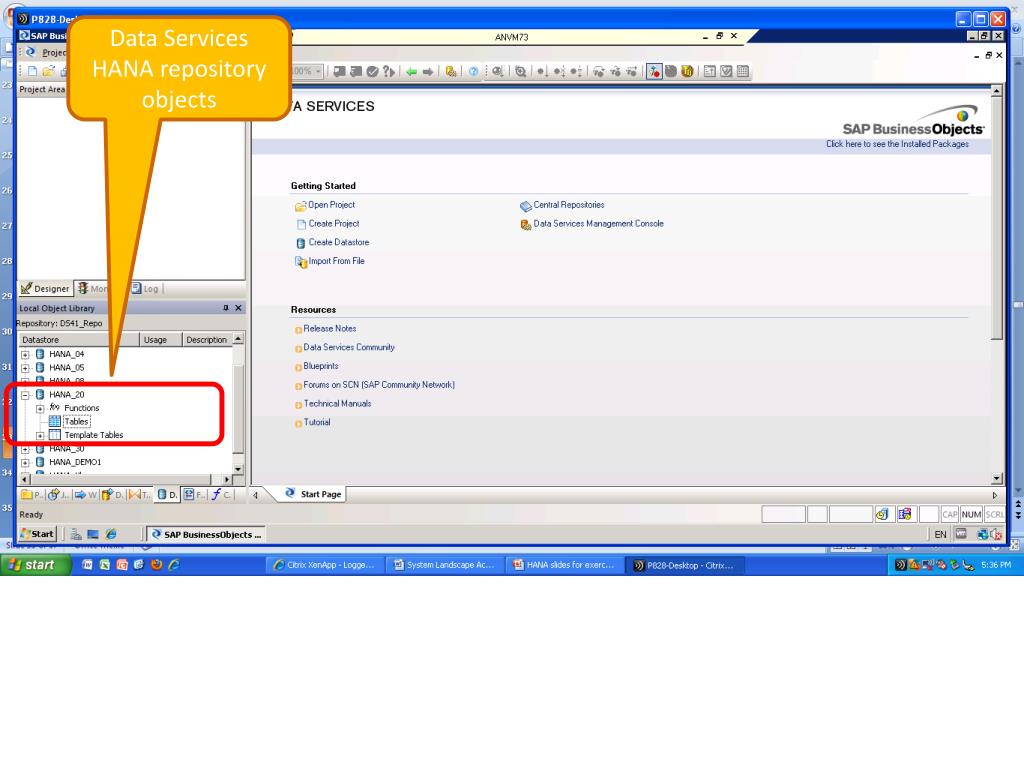
Task: Select the Start Page tab
Action: (313, 494)
